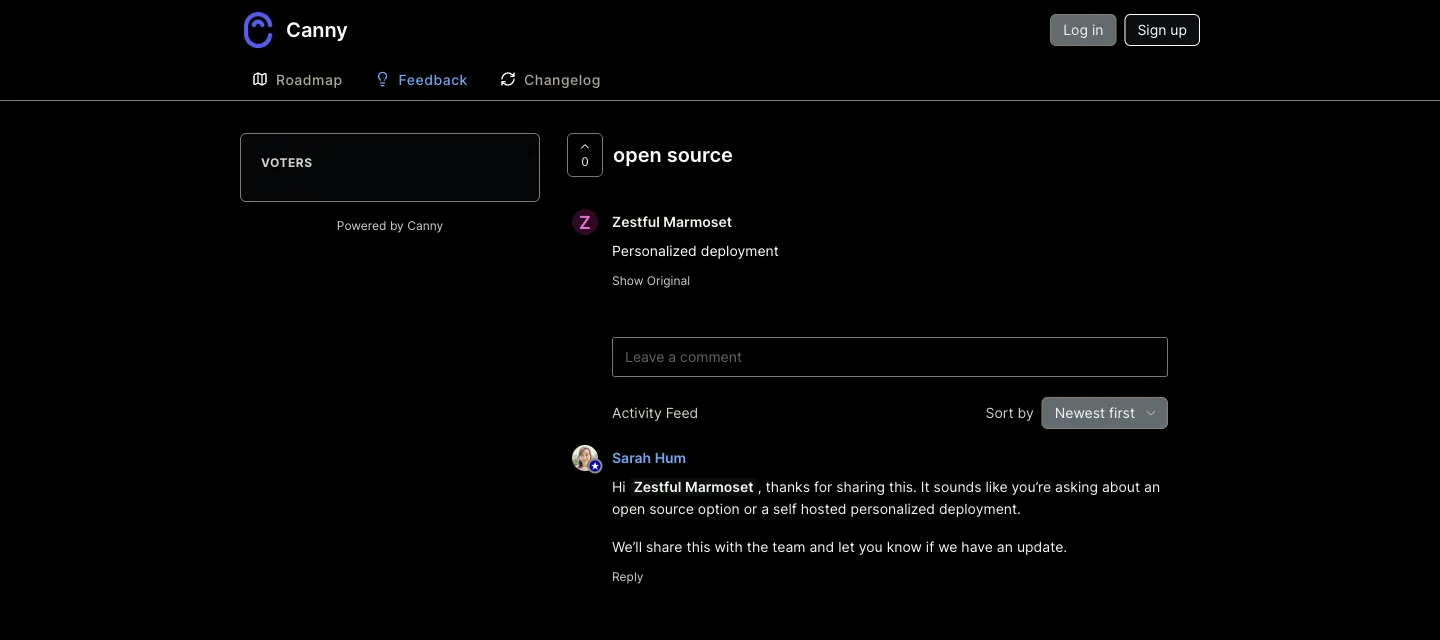Click the Sign up button
Screen dimensions: 1440x640
[1162, 30]
